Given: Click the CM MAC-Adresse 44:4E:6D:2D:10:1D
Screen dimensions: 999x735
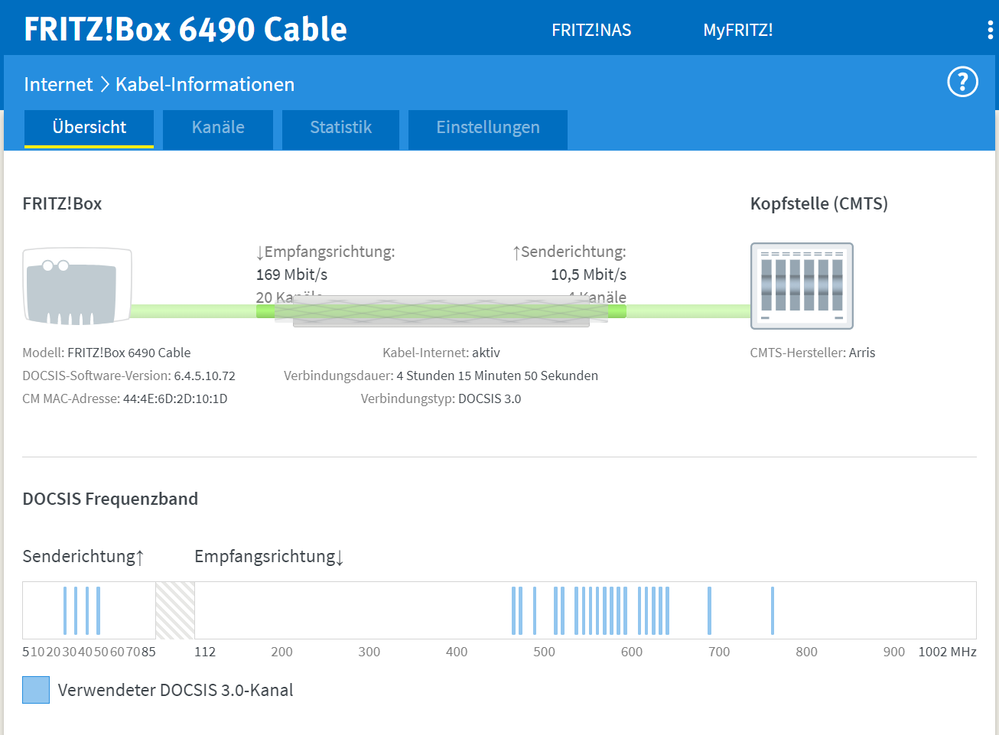Looking at the screenshot, I should tap(125, 399).
